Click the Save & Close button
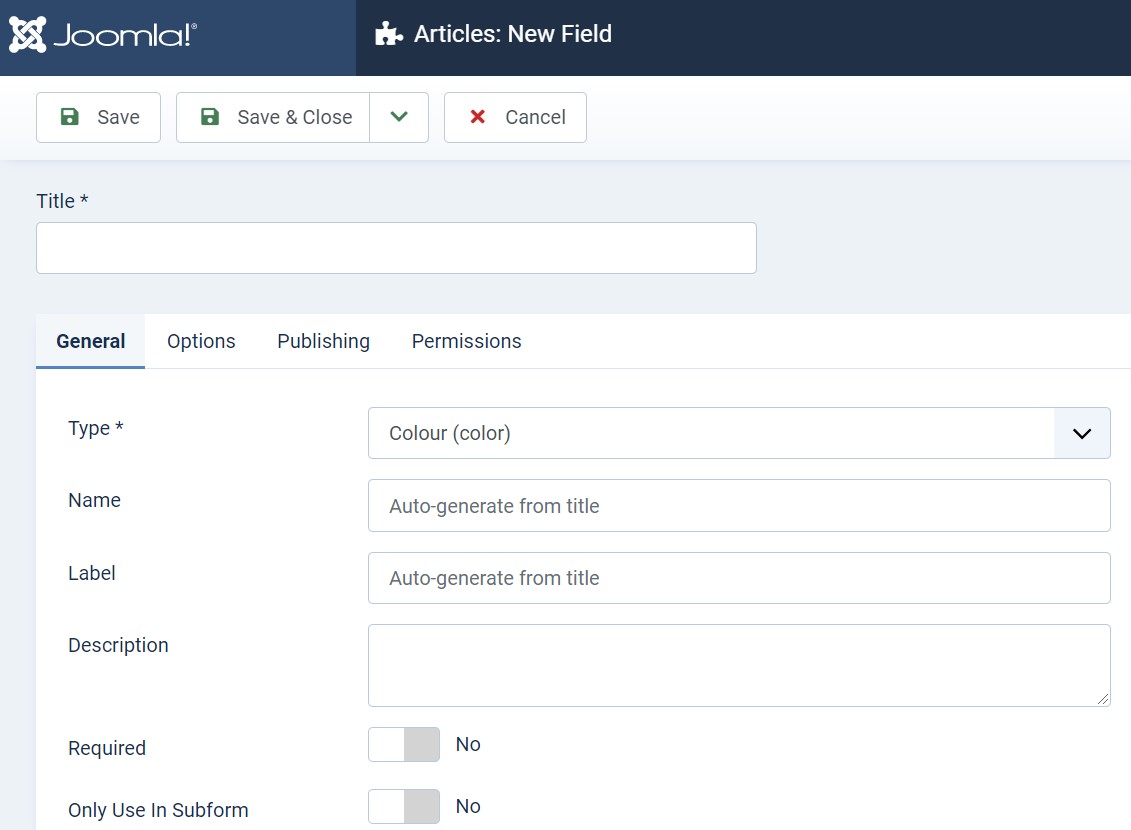Viewport: 1131px width, 830px height. coord(273,118)
